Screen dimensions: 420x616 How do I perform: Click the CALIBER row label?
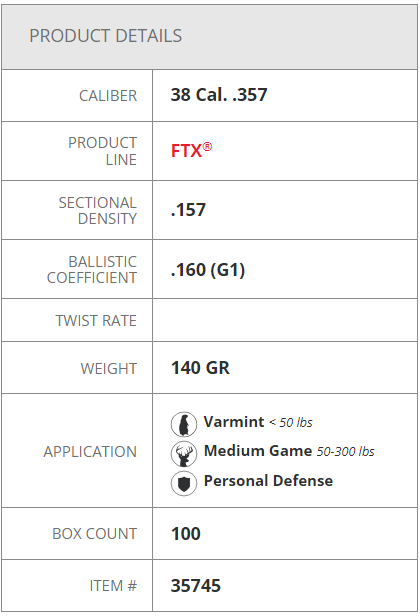tap(108, 96)
